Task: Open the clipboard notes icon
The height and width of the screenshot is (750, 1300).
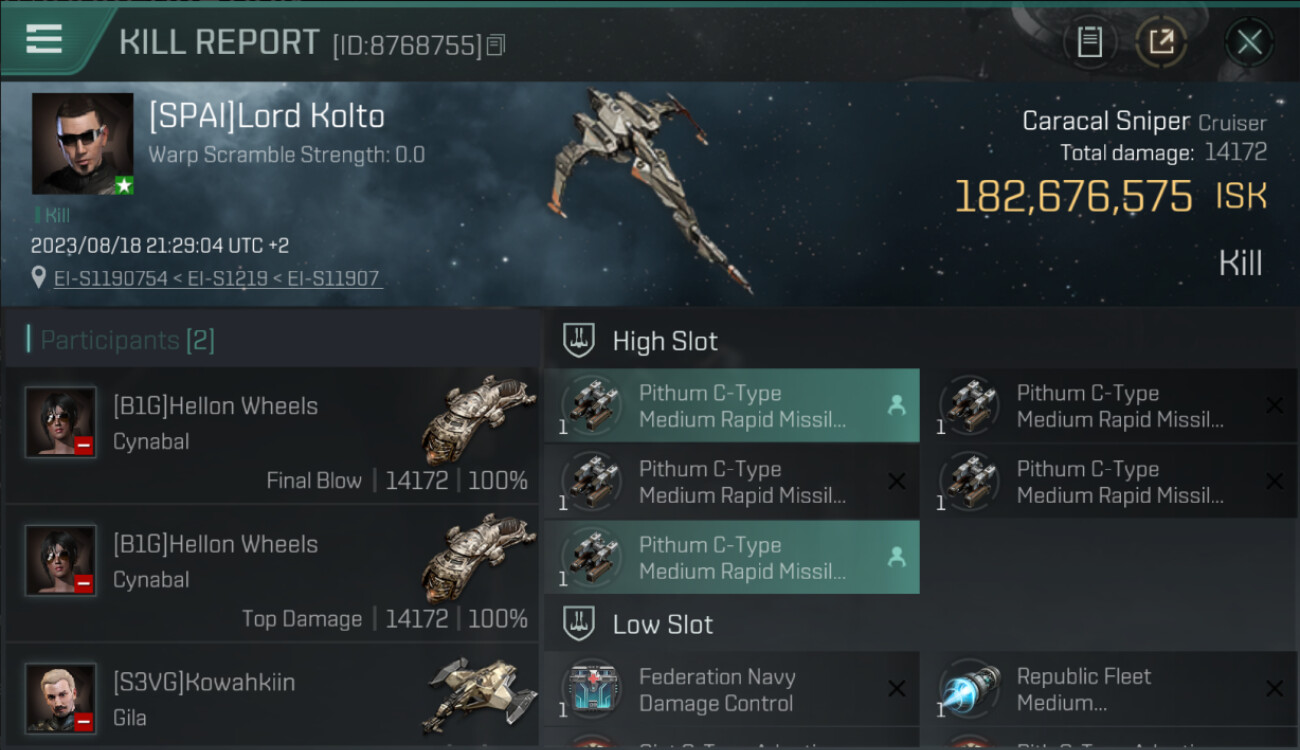Action: pyautogui.click(x=1089, y=42)
